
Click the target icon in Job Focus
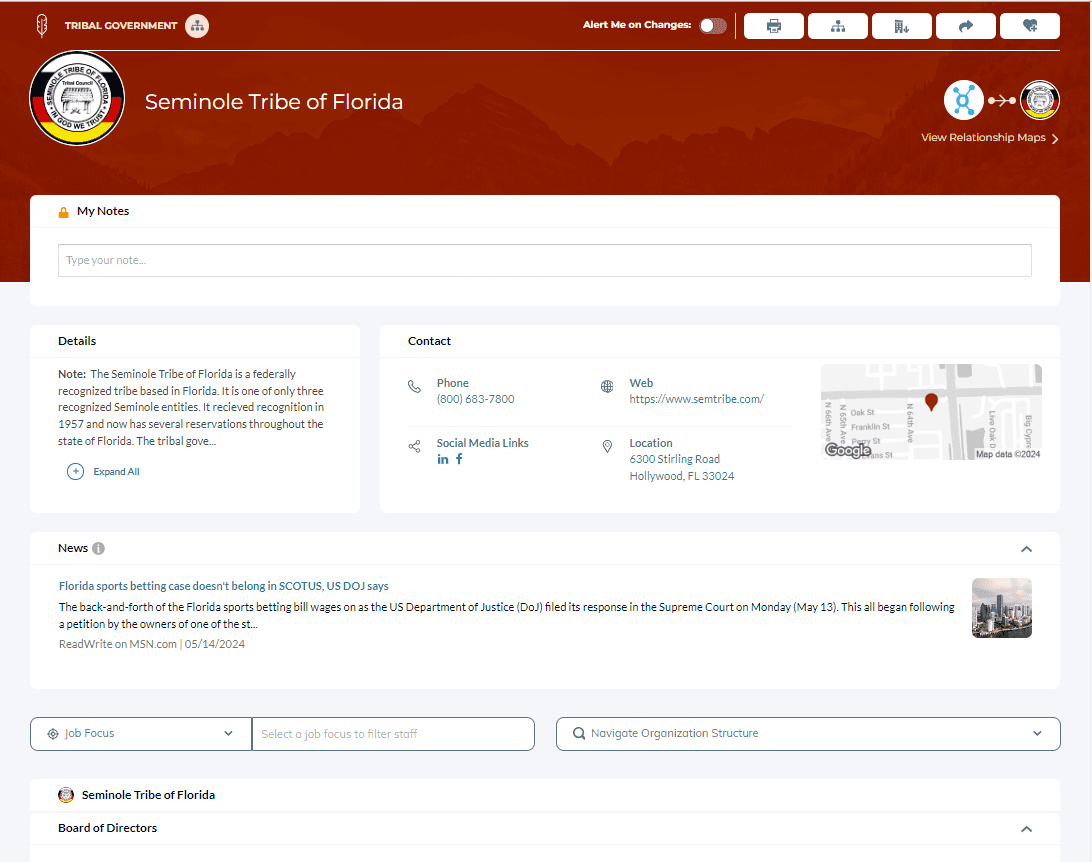[x=53, y=734]
